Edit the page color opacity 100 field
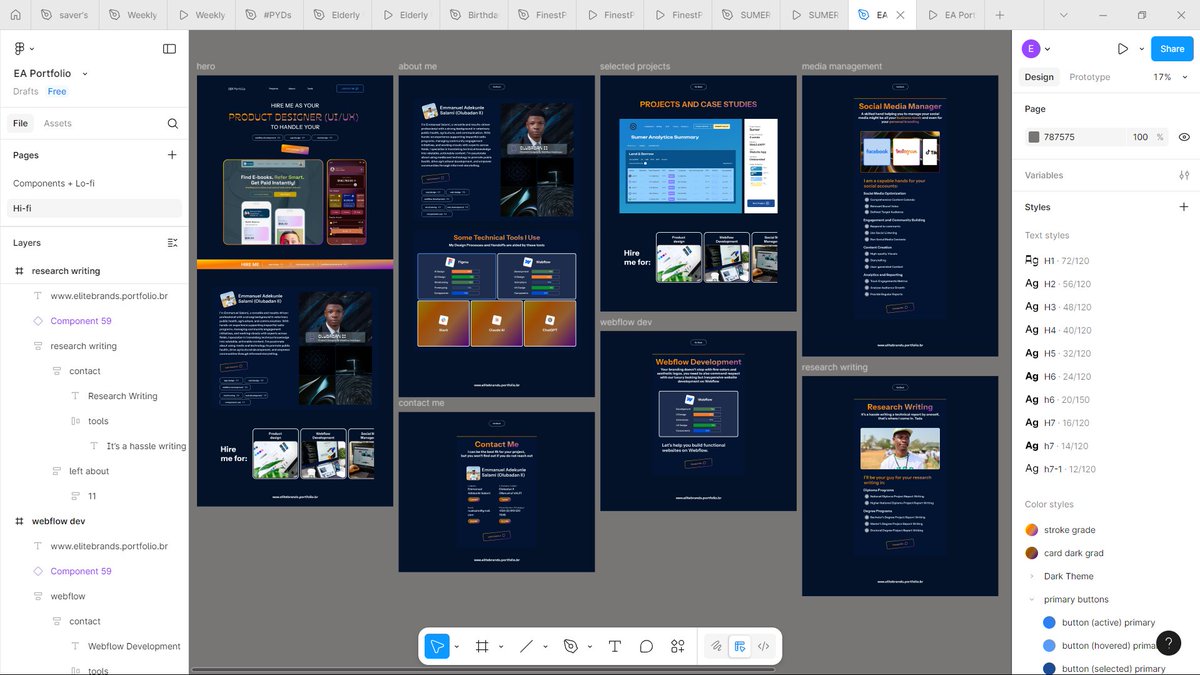Image resolution: width=1200 pixels, height=675 pixels. 1140,137
